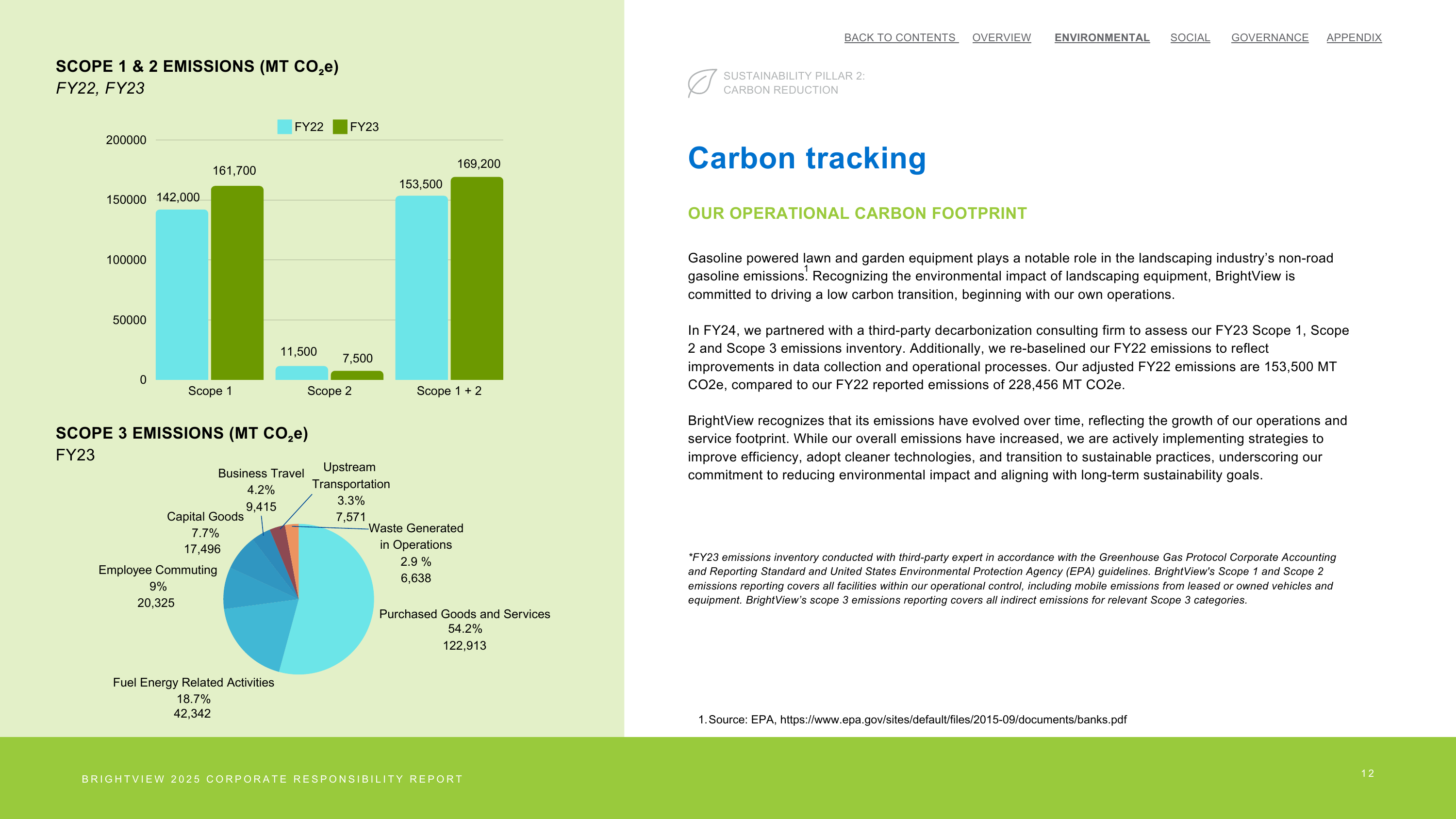
Task: Click the 42,342 pie value
Action: point(192,714)
